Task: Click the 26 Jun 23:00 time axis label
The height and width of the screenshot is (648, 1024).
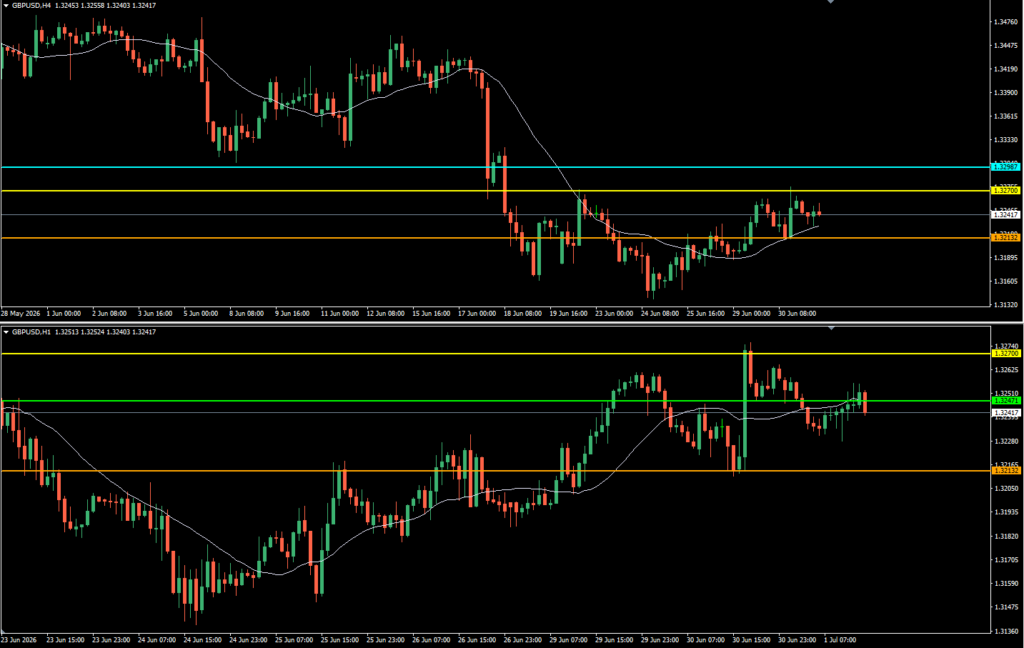Action: (x=522, y=640)
